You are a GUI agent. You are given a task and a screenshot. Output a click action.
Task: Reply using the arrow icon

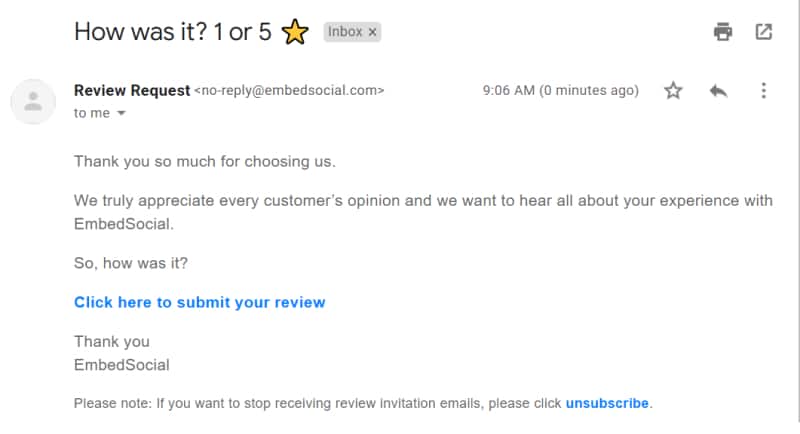[718, 91]
